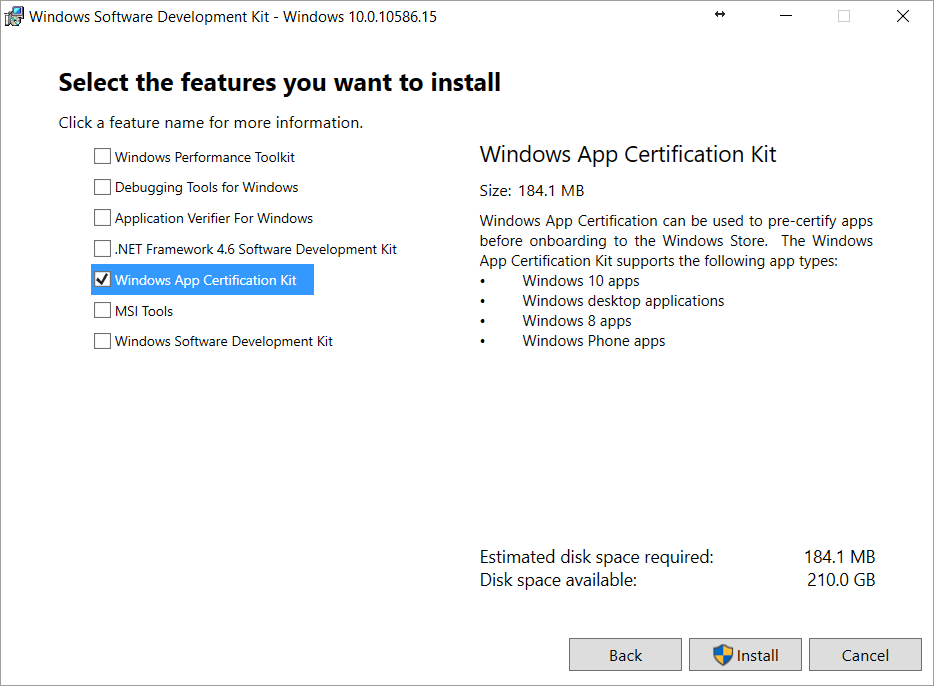This screenshot has width=934, height=686.
Task: Close the SDK setup window
Action: pos(903,16)
